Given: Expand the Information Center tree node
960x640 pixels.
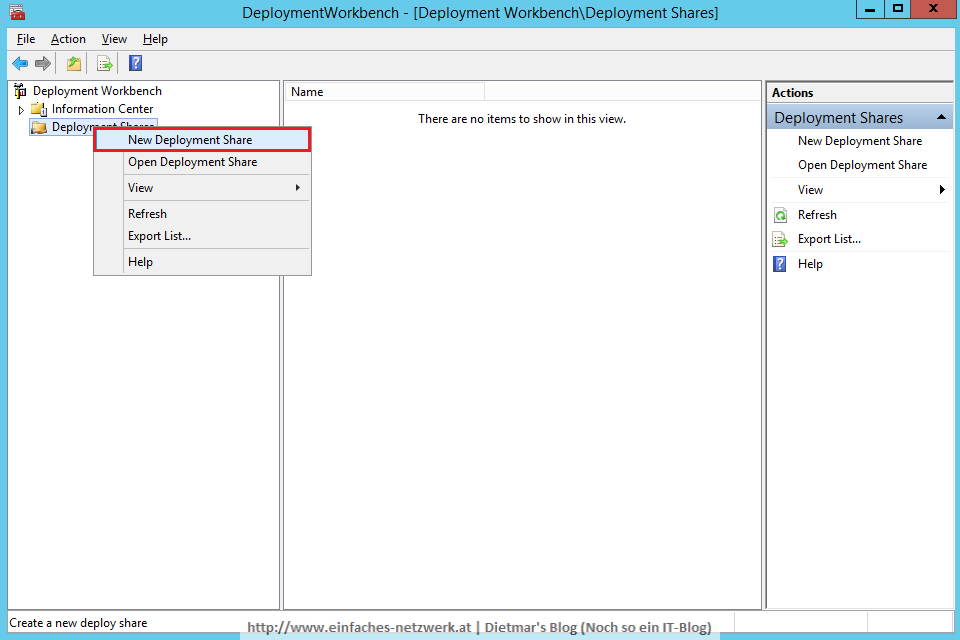Looking at the screenshot, I should pos(21,110).
